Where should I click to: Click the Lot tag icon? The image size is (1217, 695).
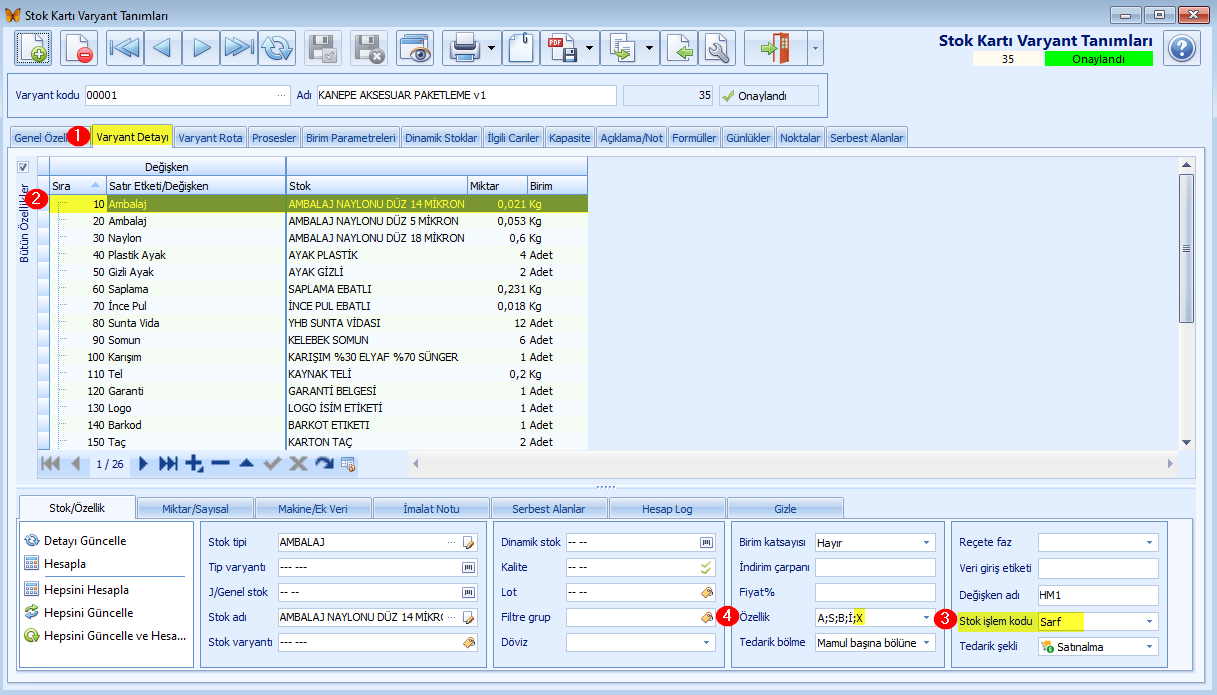706,592
